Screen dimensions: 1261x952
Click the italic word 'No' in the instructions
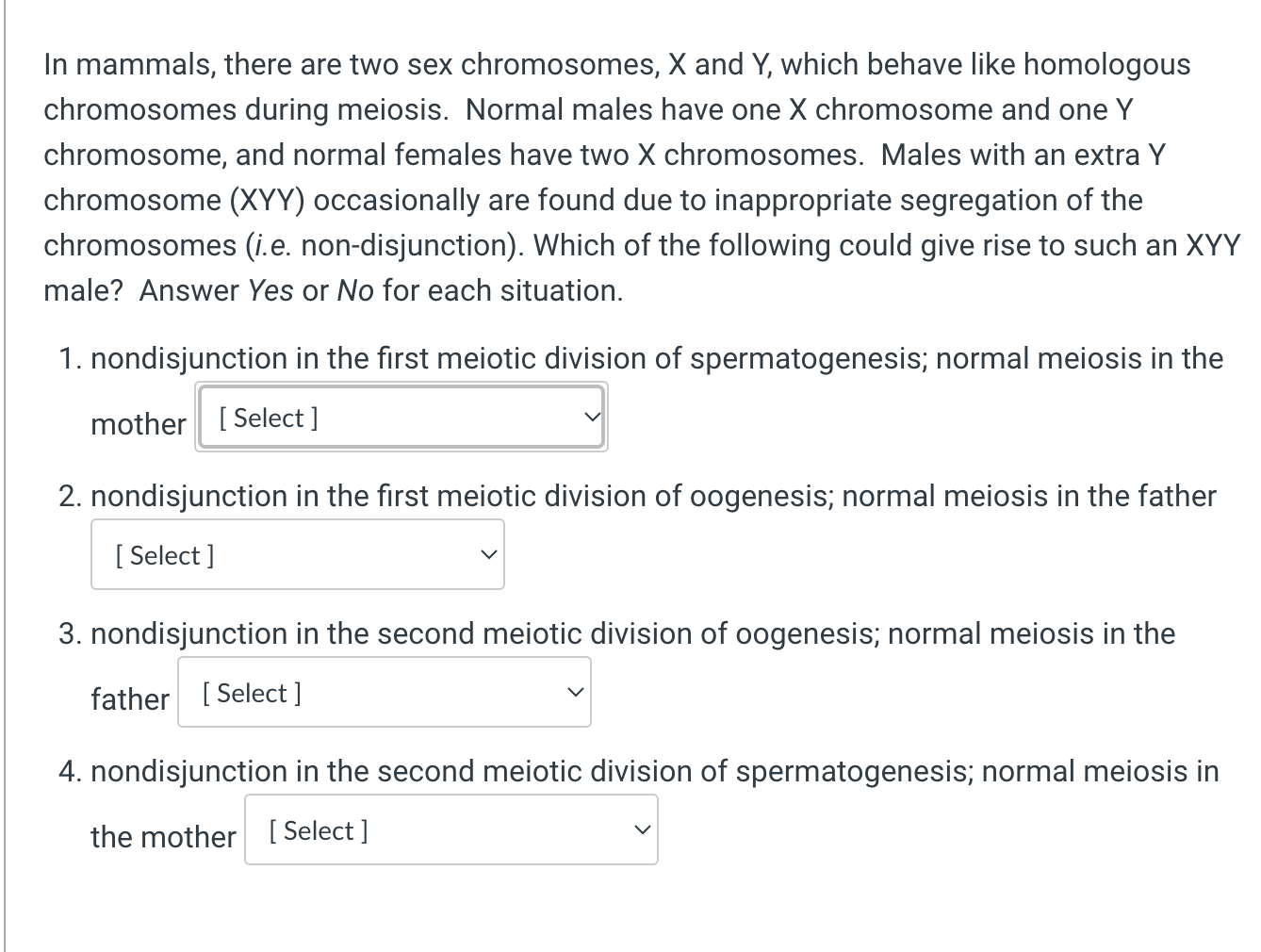coord(355,290)
